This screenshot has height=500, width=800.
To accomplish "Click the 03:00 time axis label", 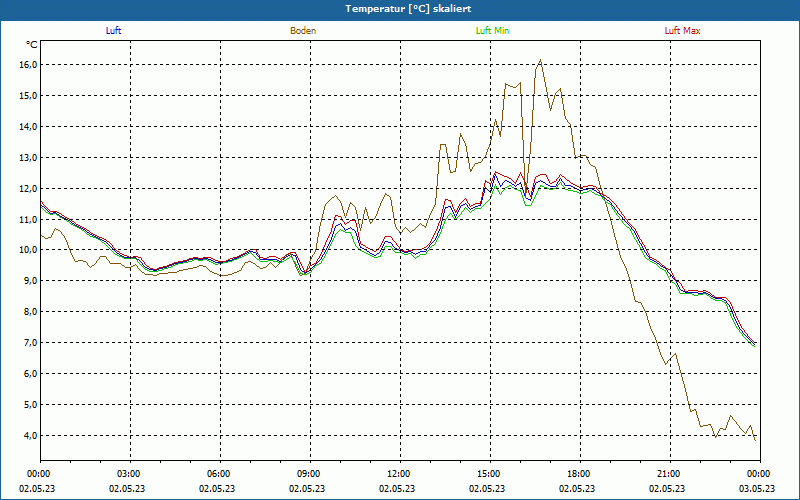I will click(x=130, y=474).
